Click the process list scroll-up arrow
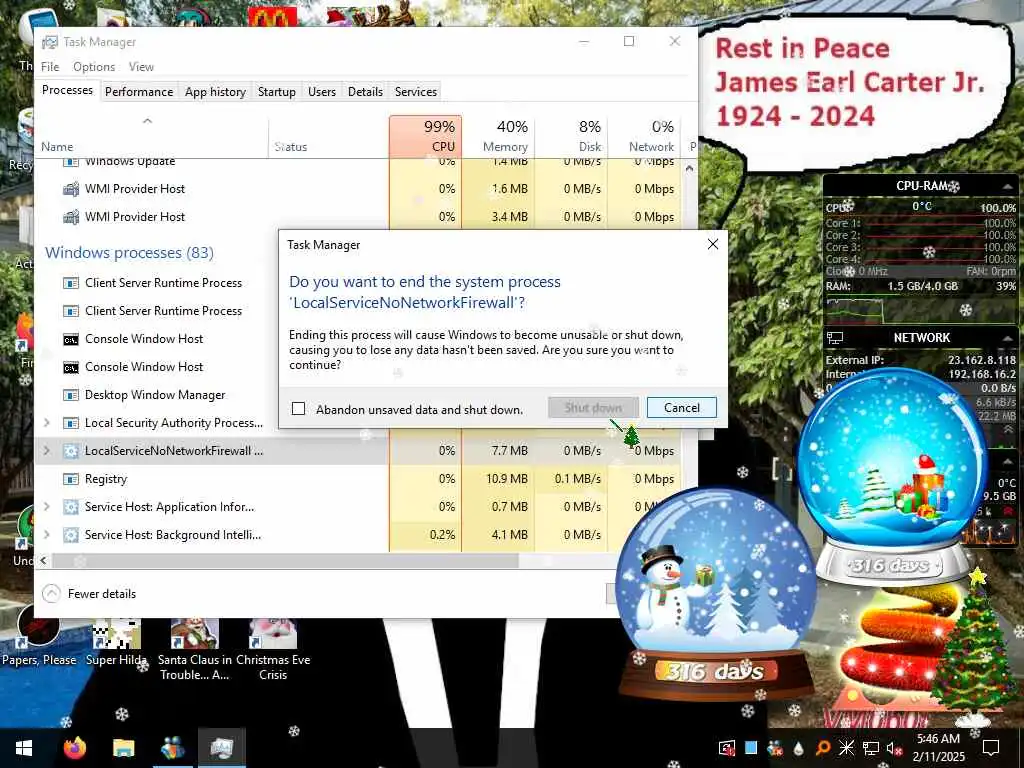Viewport: 1024px width, 768px height. click(x=690, y=168)
